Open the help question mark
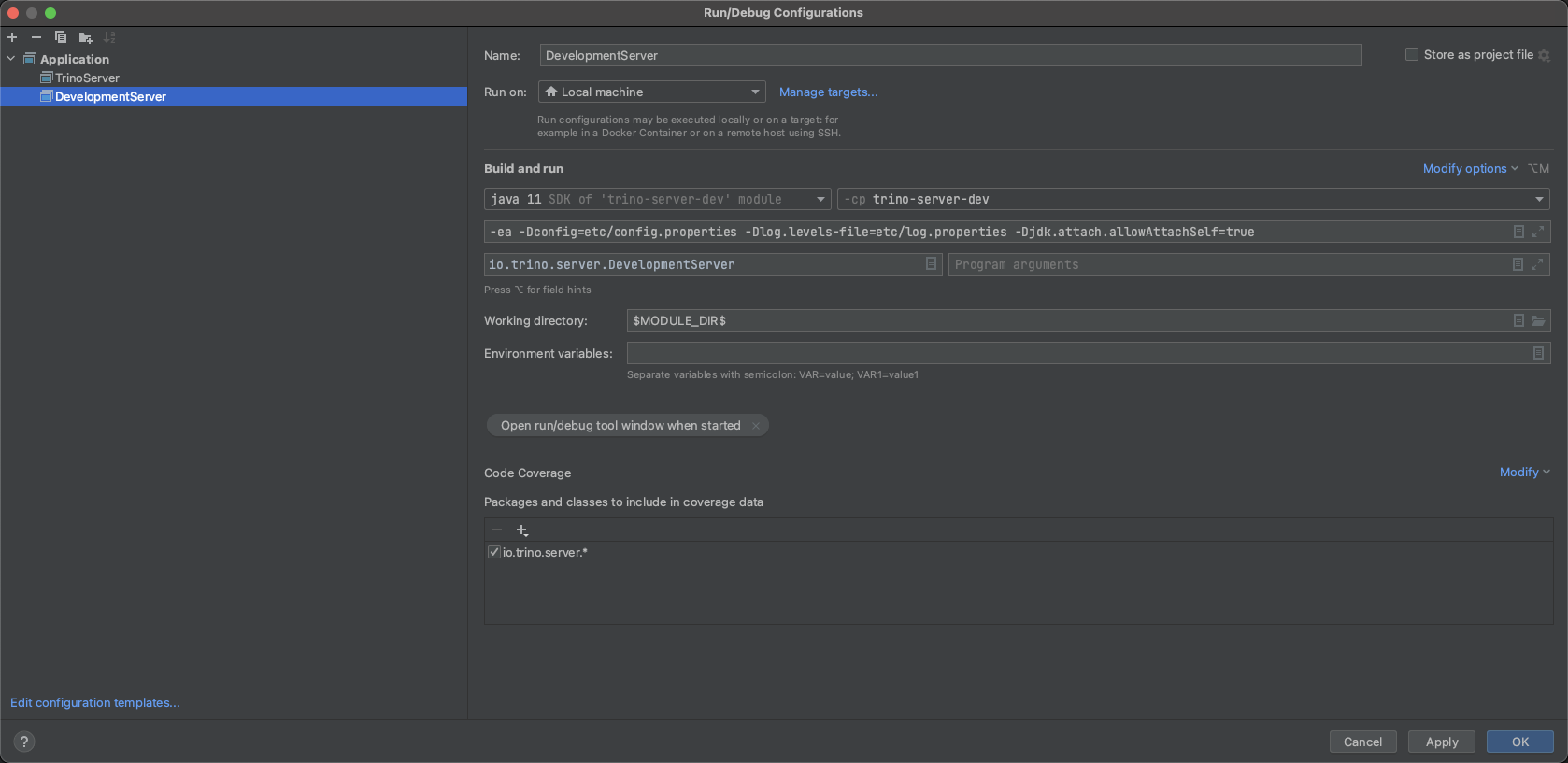This screenshot has width=1568, height=763. (x=24, y=742)
